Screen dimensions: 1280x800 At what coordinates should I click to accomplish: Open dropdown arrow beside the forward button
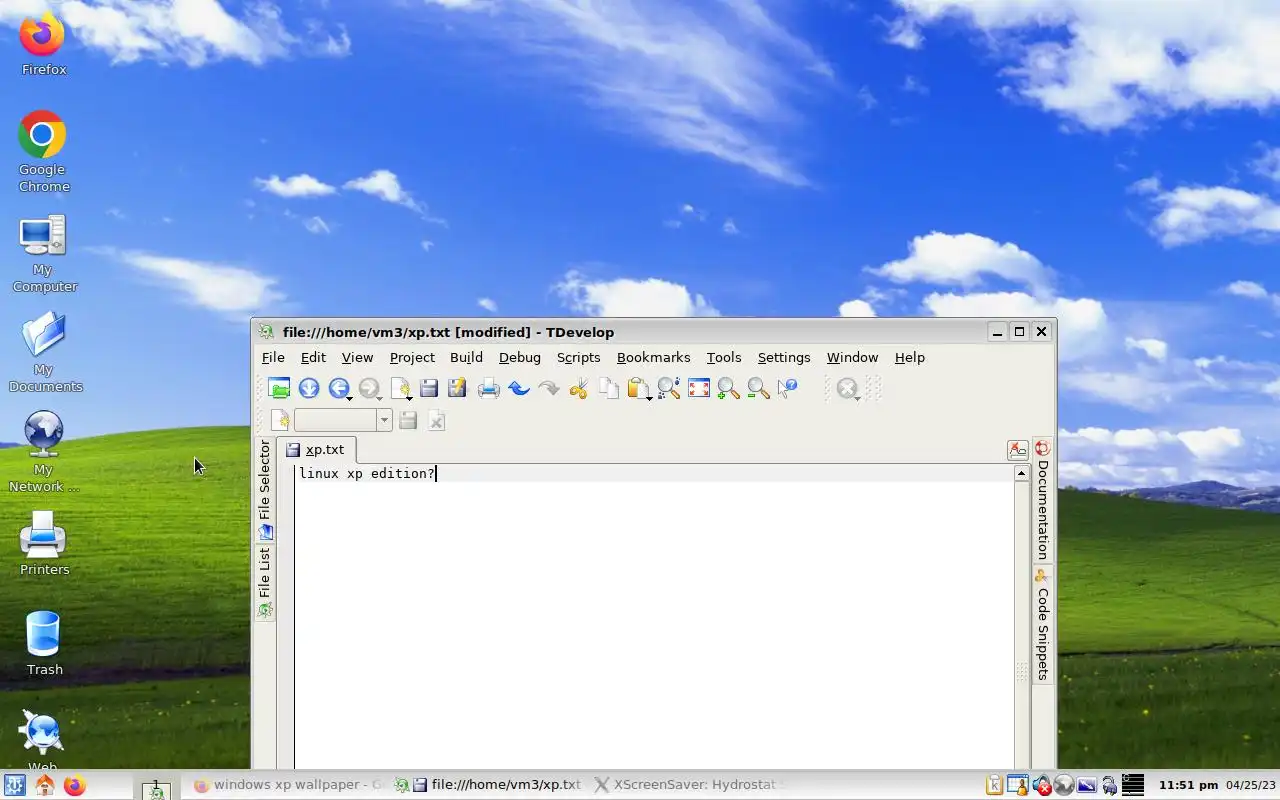[380, 398]
